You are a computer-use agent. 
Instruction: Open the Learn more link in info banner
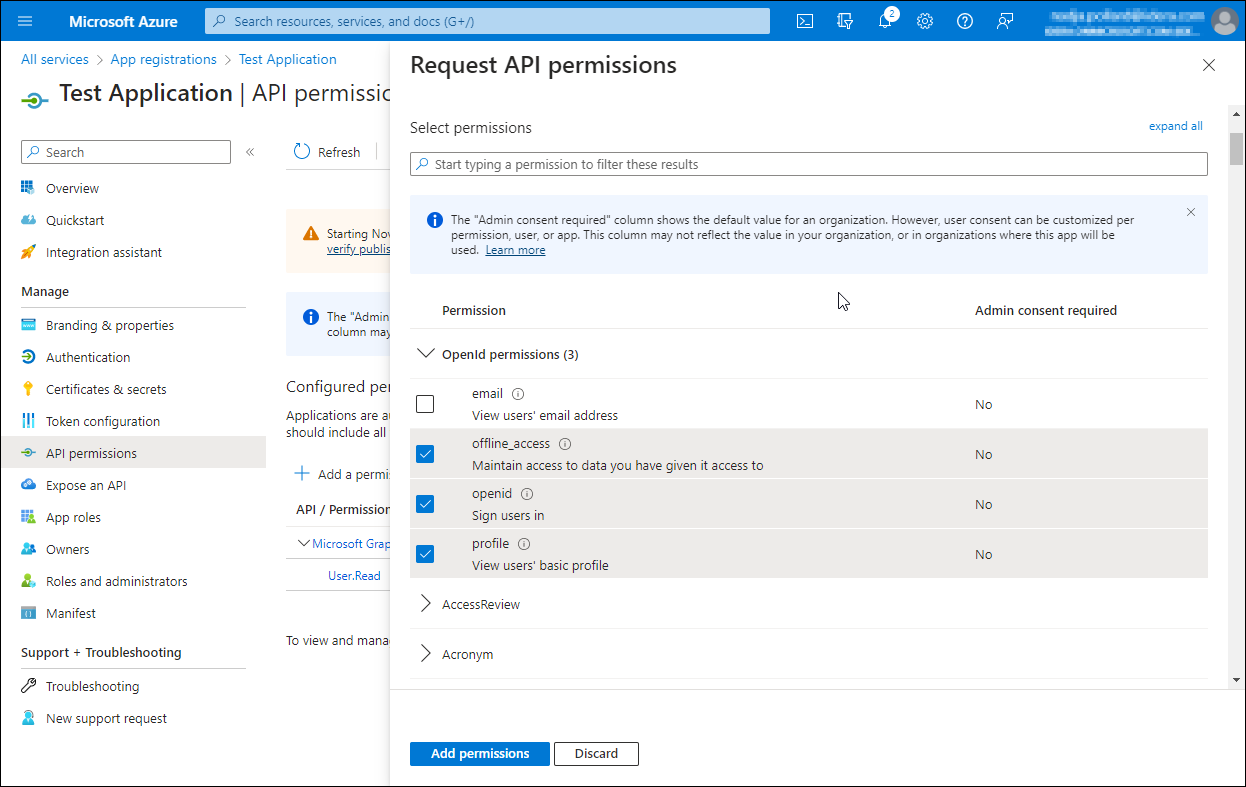point(515,250)
